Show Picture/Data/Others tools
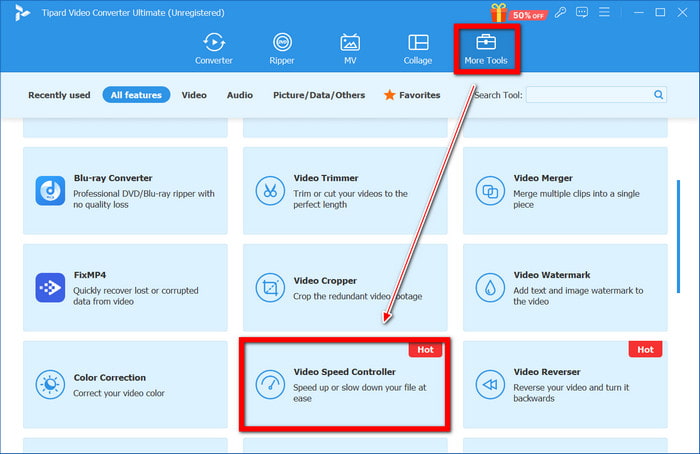The image size is (700, 454). point(319,95)
